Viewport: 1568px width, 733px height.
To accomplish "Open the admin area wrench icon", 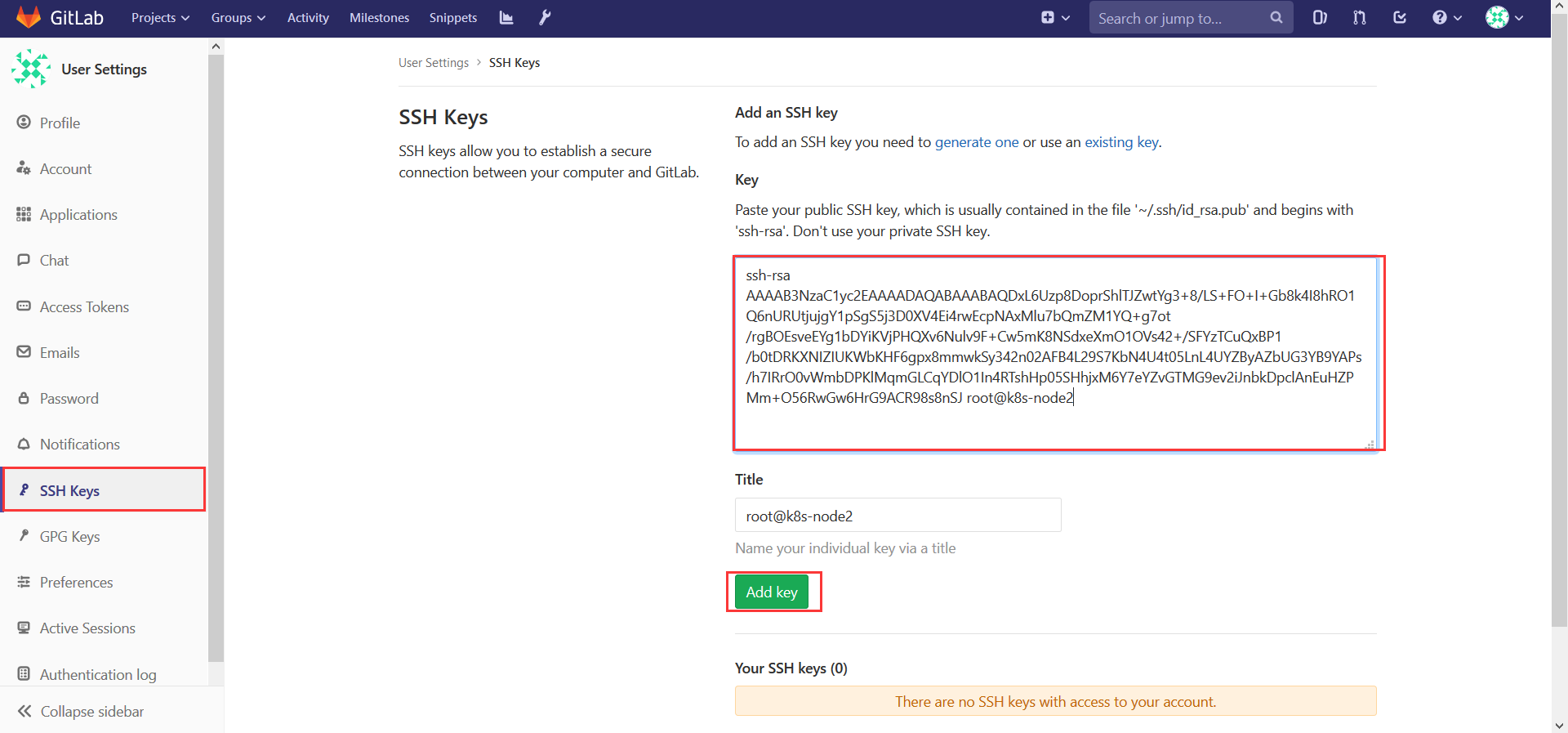I will (545, 17).
